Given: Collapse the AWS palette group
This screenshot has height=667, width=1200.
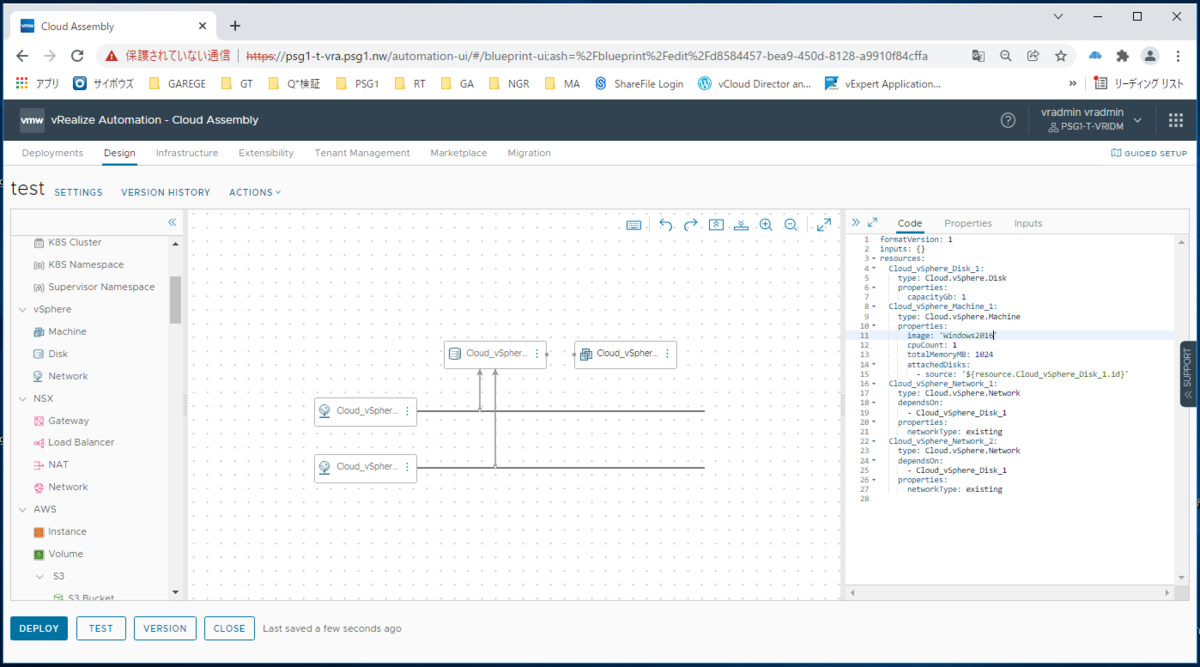Looking at the screenshot, I should coord(23,509).
